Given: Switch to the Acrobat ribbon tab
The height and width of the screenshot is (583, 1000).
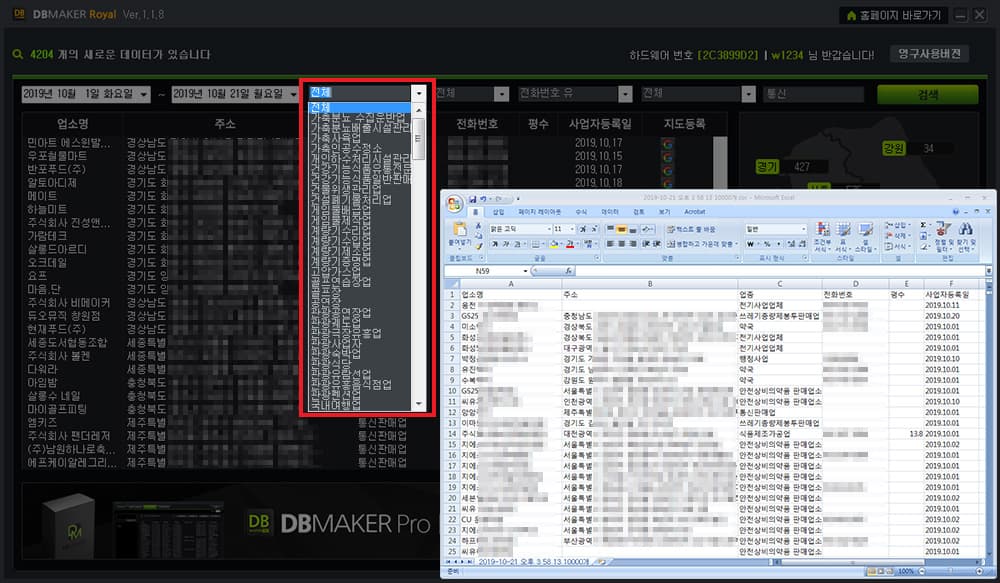Looking at the screenshot, I should pyautogui.click(x=695, y=212).
